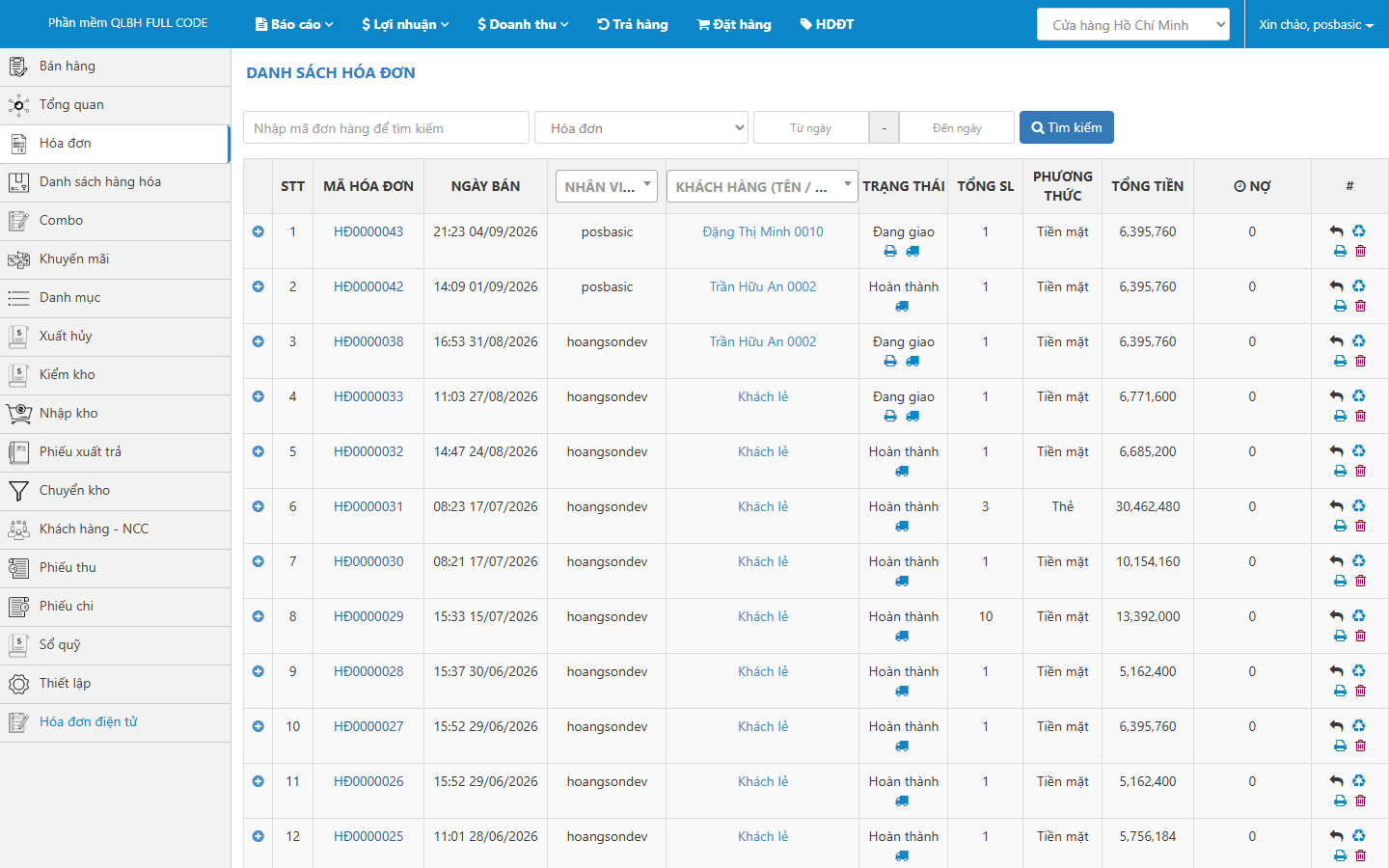Click the truck icon in HĐ0000043's status cell
Image resolution: width=1389 pixels, height=868 pixels.
(x=912, y=252)
